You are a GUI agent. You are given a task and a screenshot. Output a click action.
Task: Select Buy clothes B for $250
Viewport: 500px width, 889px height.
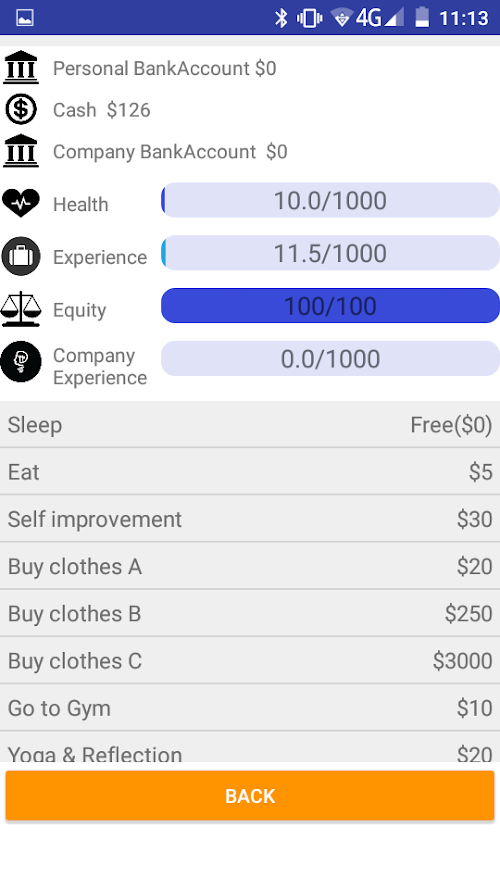tap(250, 613)
